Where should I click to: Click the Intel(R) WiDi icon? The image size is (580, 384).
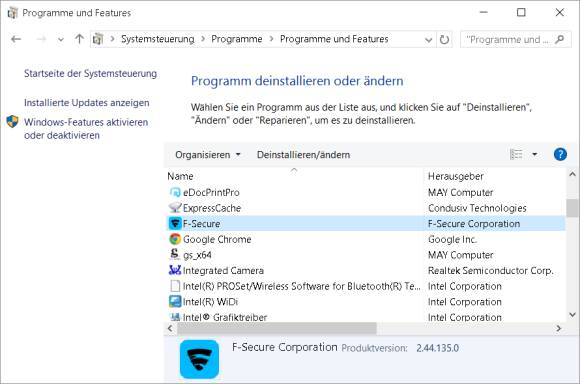[175, 302]
